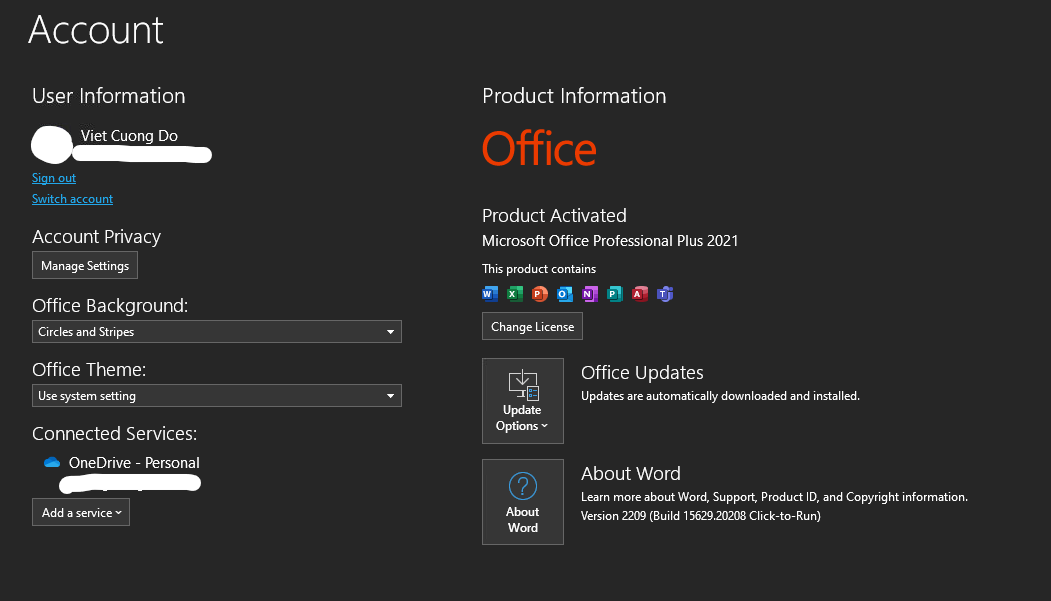Click the Microsoft Office Professional Plus 2021 text

tap(610, 241)
